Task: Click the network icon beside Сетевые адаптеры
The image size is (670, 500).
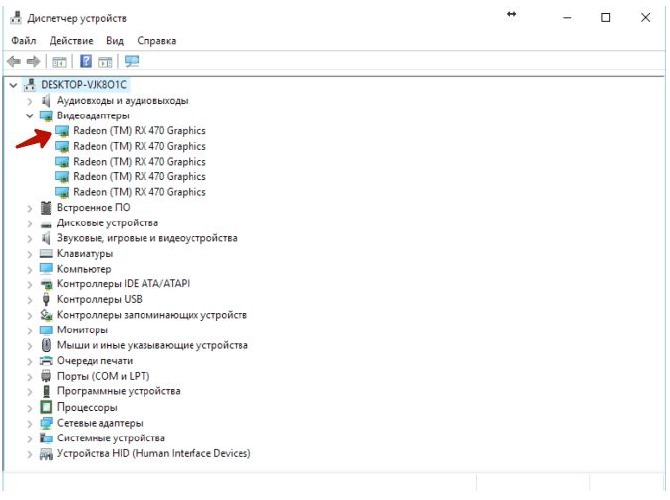Action: (x=46, y=423)
